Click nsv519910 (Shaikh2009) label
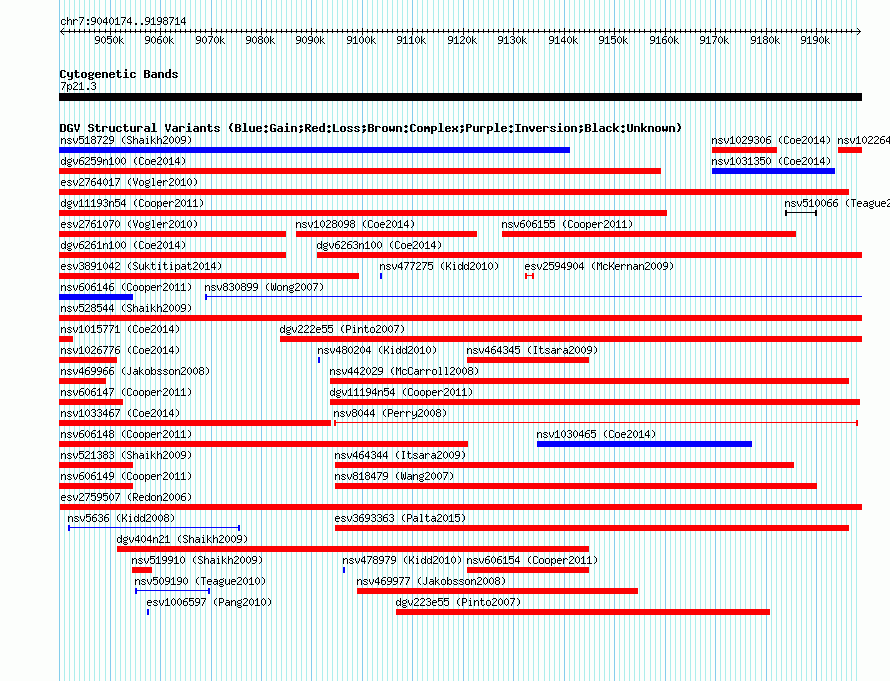Image resolution: width=890 pixels, height=681 pixels. pyautogui.click(x=198, y=560)
